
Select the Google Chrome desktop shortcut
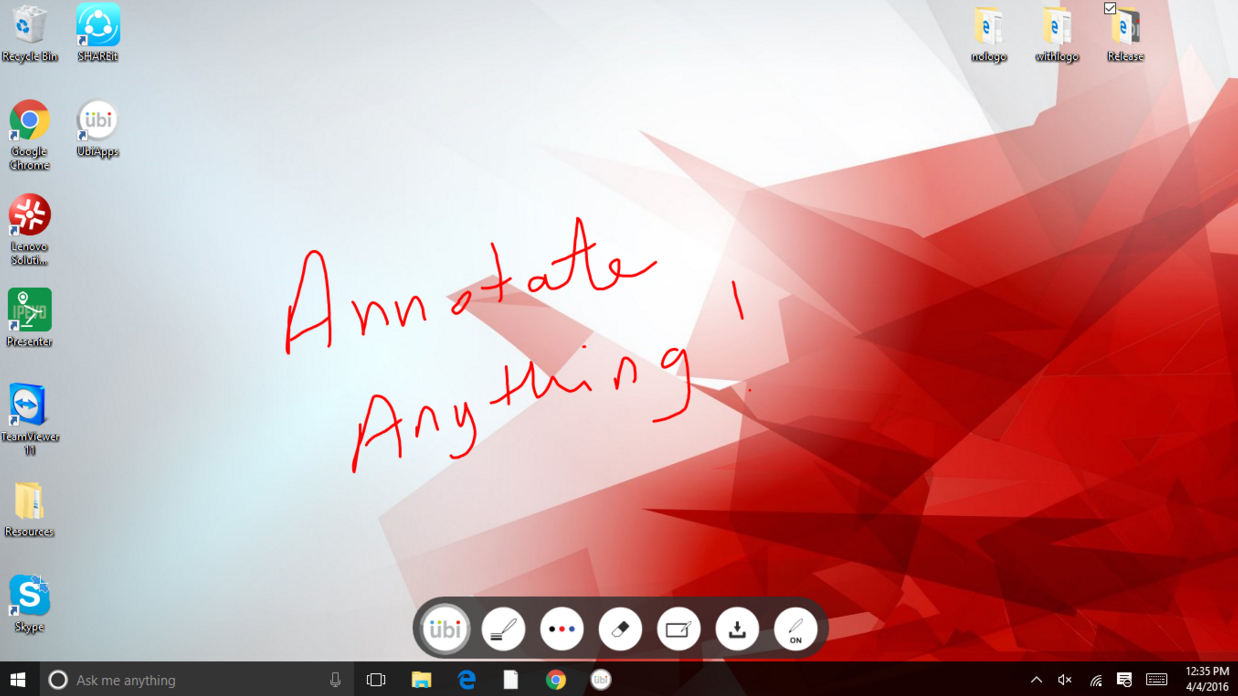click(x=29, y=136)
